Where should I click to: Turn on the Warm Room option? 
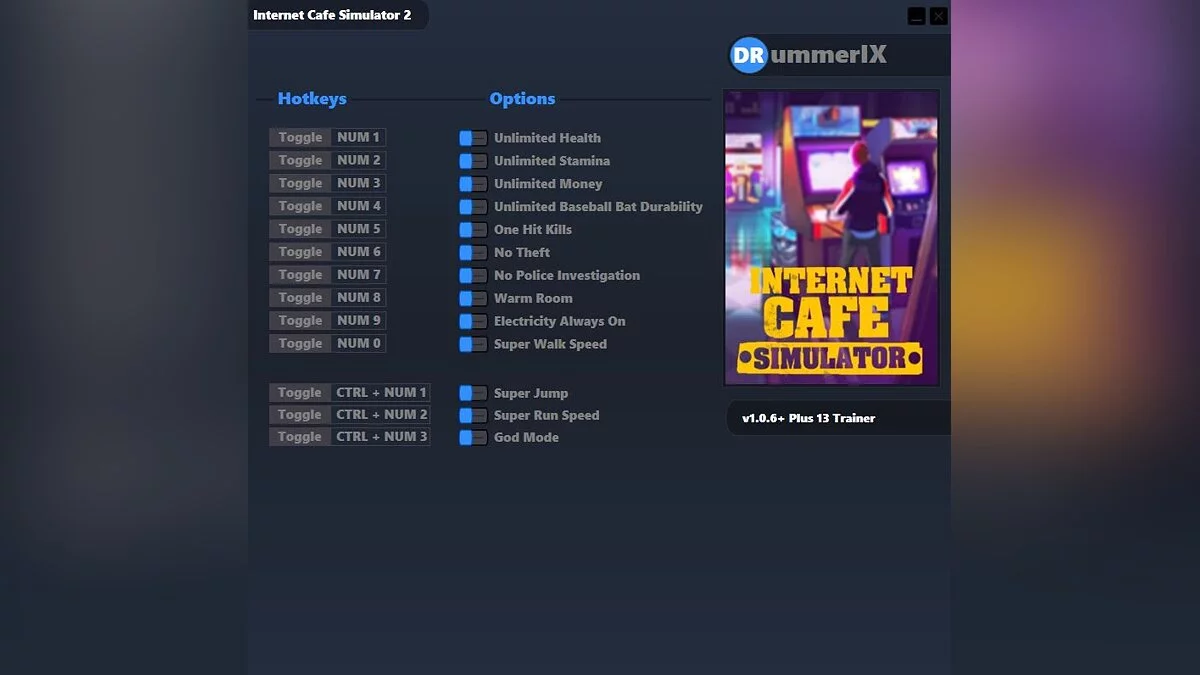click(472, 298)
